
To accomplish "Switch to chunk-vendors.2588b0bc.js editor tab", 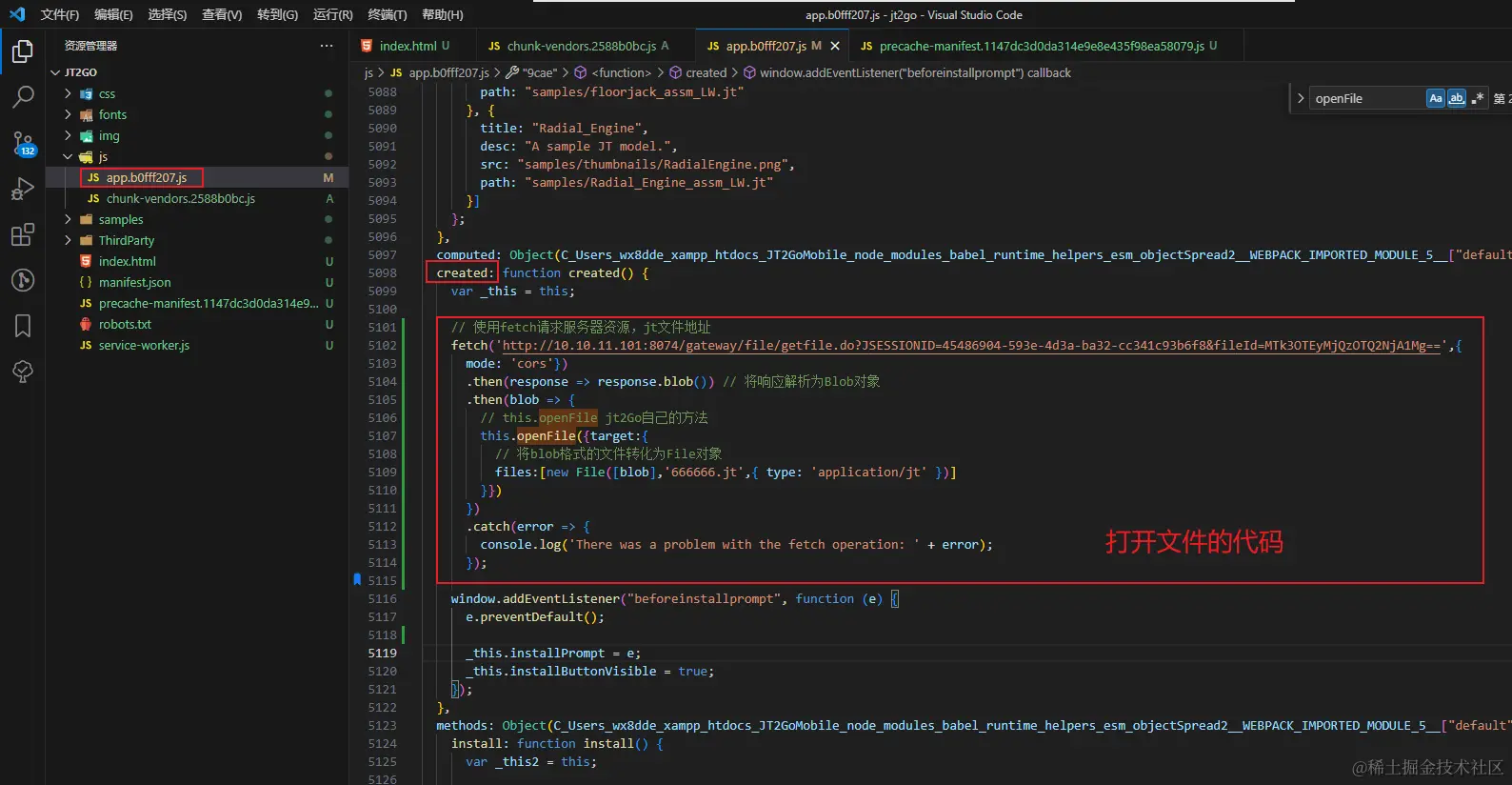I will pos(583,46).
